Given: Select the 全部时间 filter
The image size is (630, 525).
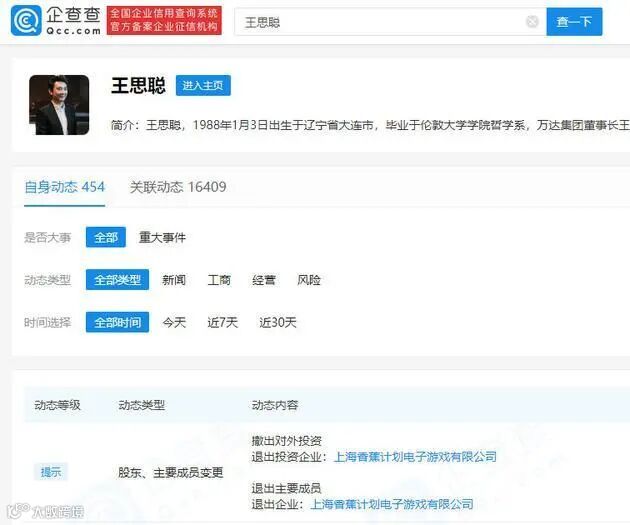Looking at the screenshot, I should click(x=117, y=322).
